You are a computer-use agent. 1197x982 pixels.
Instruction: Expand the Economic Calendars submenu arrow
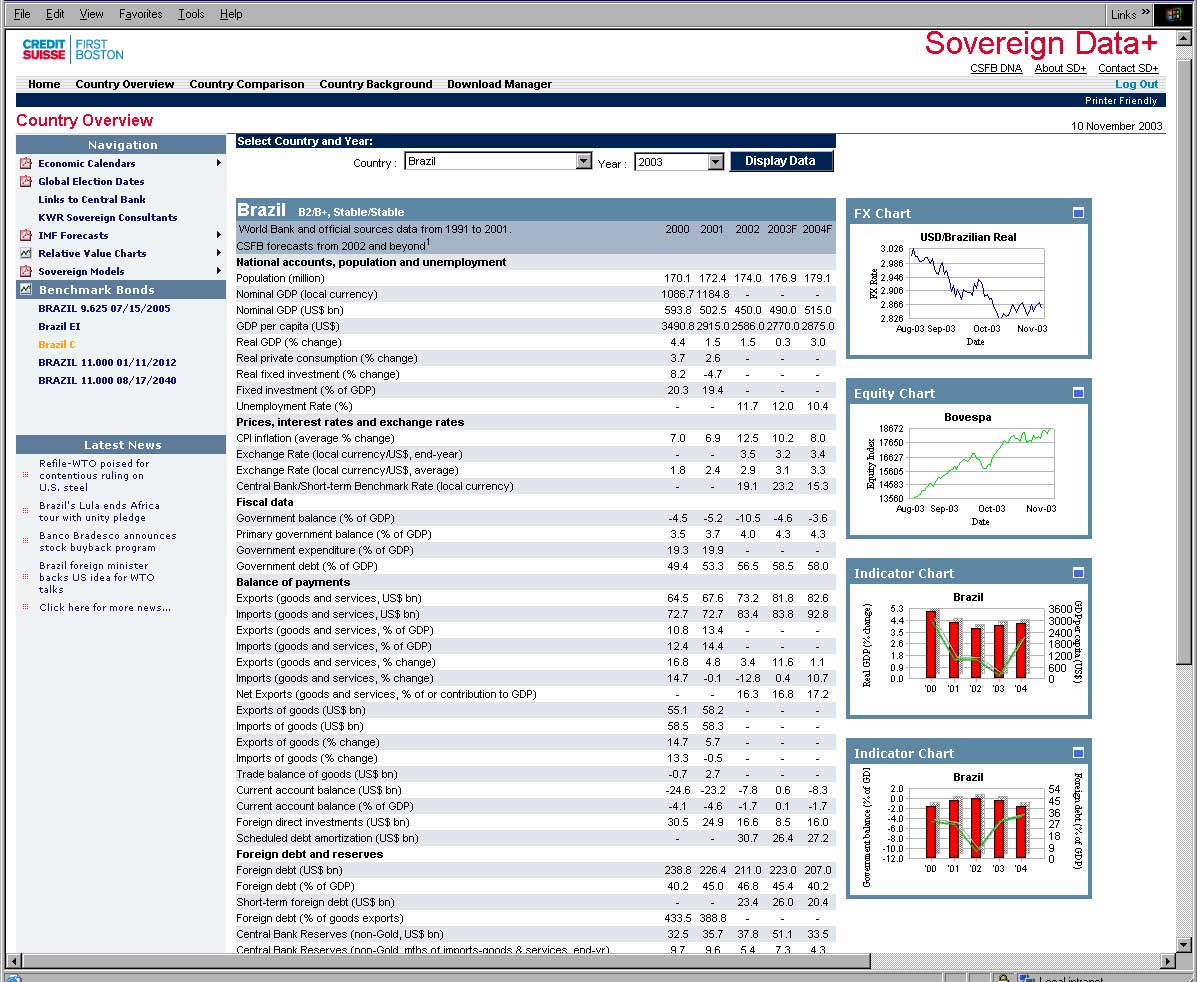pyautogui.click(x=219, y=163)
